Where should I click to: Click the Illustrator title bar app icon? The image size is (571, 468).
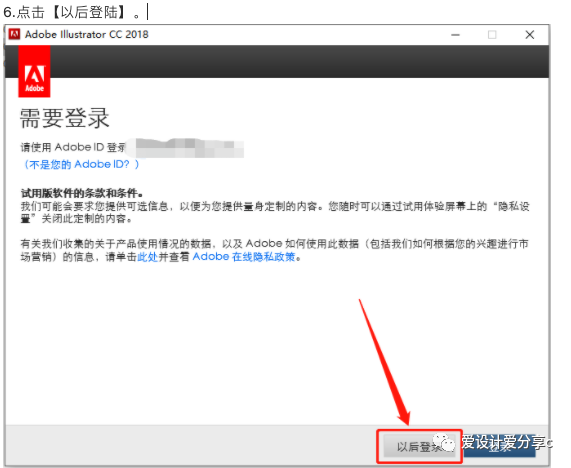click(x=15, y=34)
